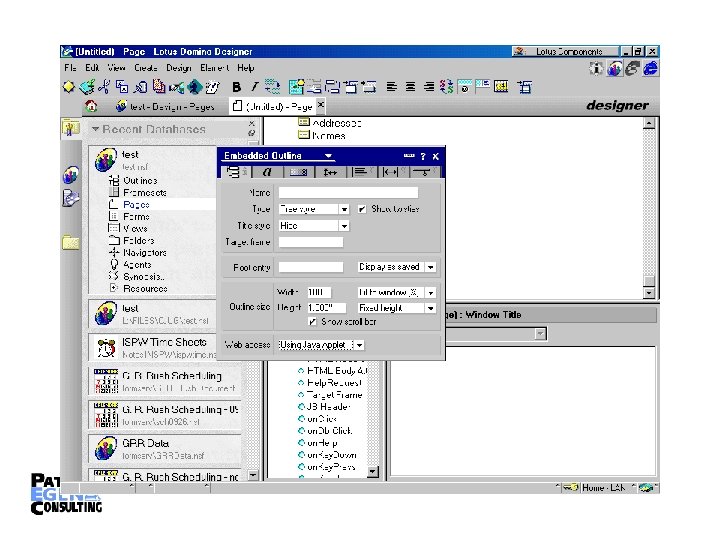Open the Edit menu
Screen dimensions: 720x540
(x=92, y=68)
